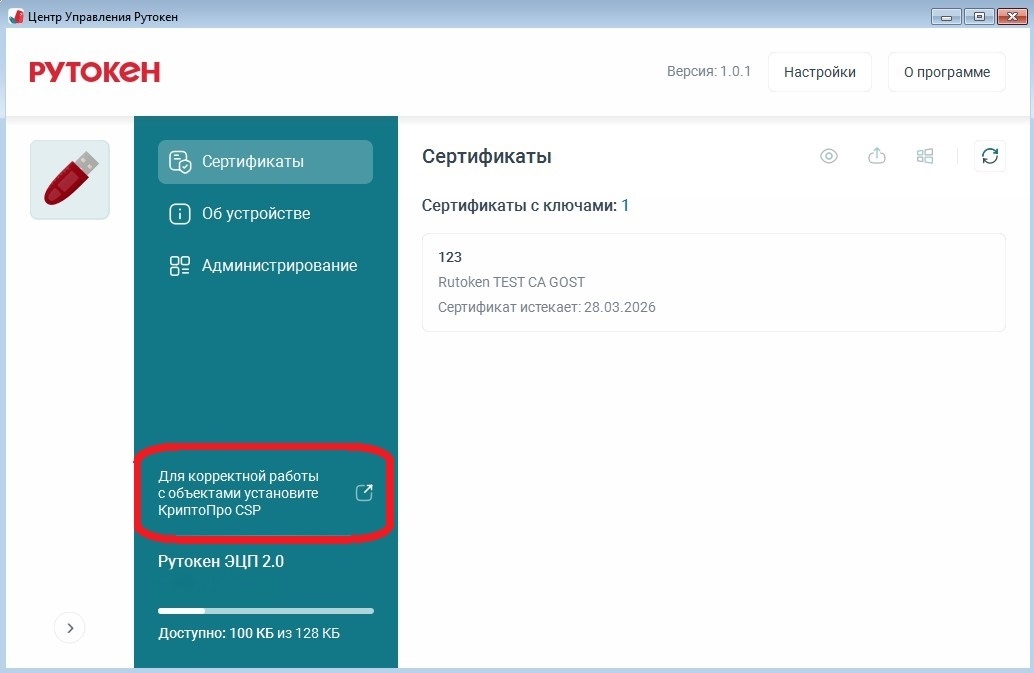Open the О программе dialog
Image resolution: width=1034 pixels, height=673 pixels.
(x=946, y=72)
